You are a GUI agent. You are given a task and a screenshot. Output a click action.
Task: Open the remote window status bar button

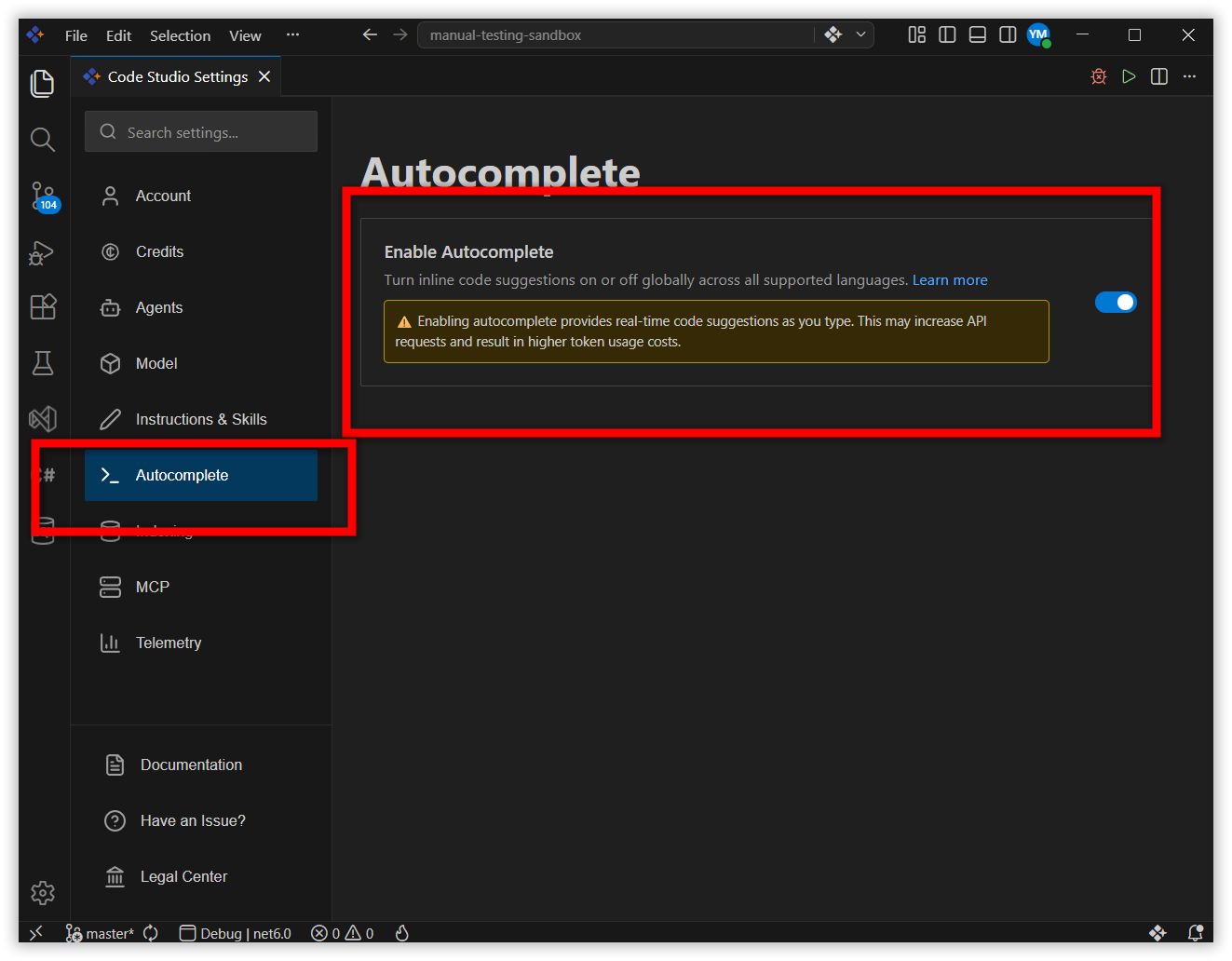tap(36, 933)
